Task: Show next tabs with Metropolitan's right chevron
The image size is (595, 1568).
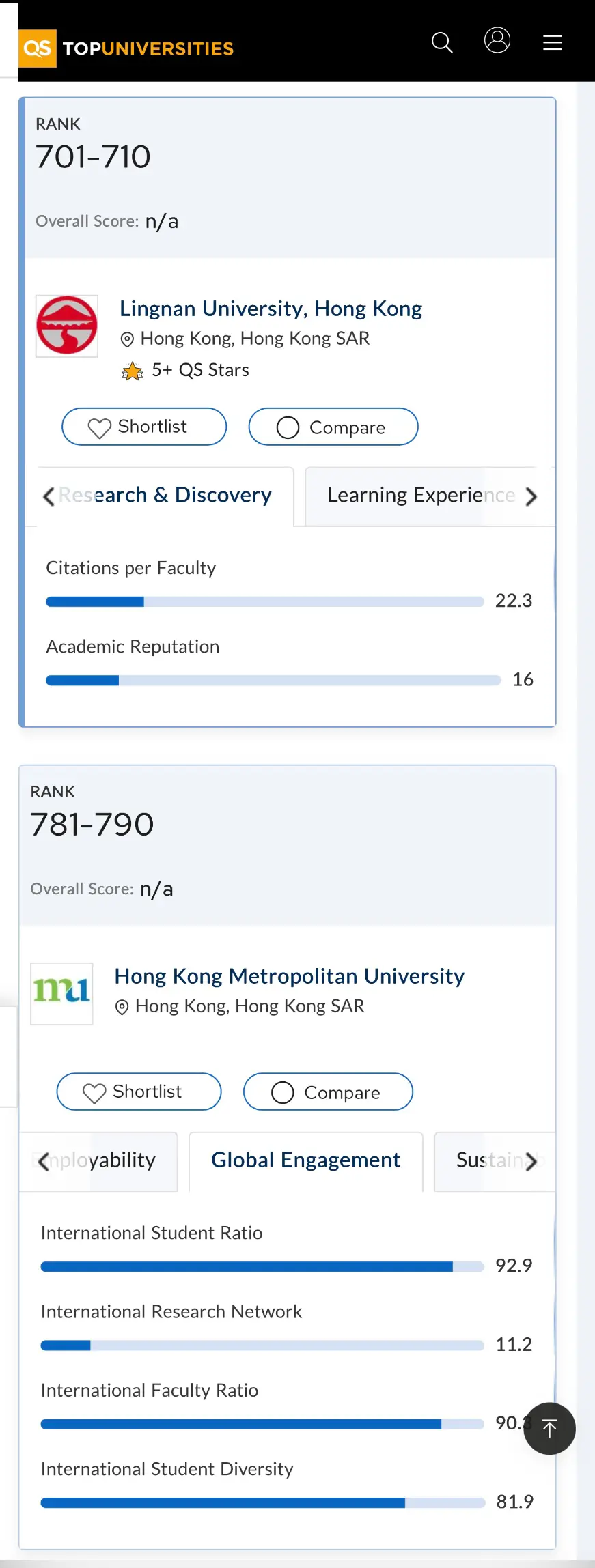Action: (531, 1161)
